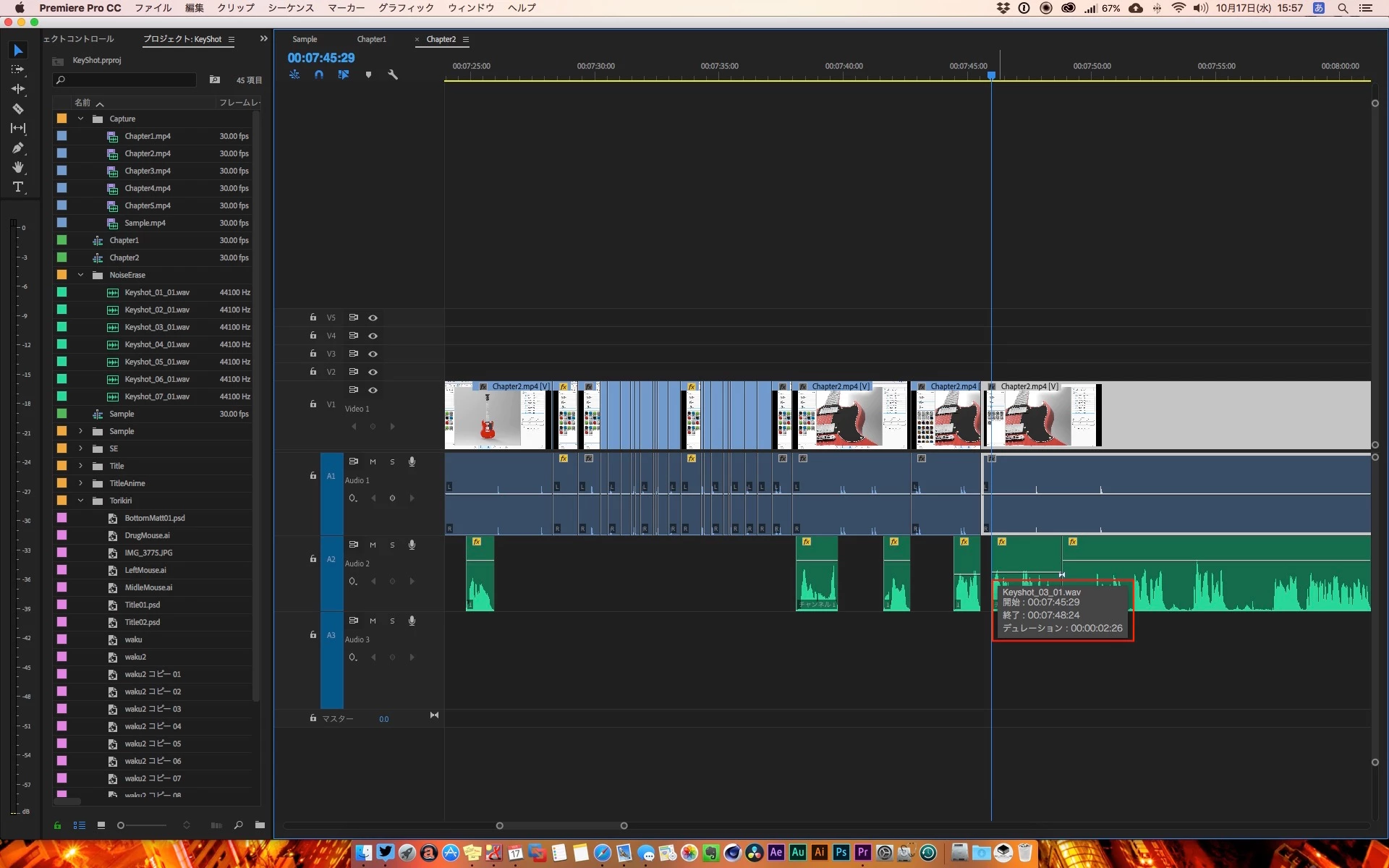
Task: Hide video track V5 with eye icon
Action: point(373,318)
